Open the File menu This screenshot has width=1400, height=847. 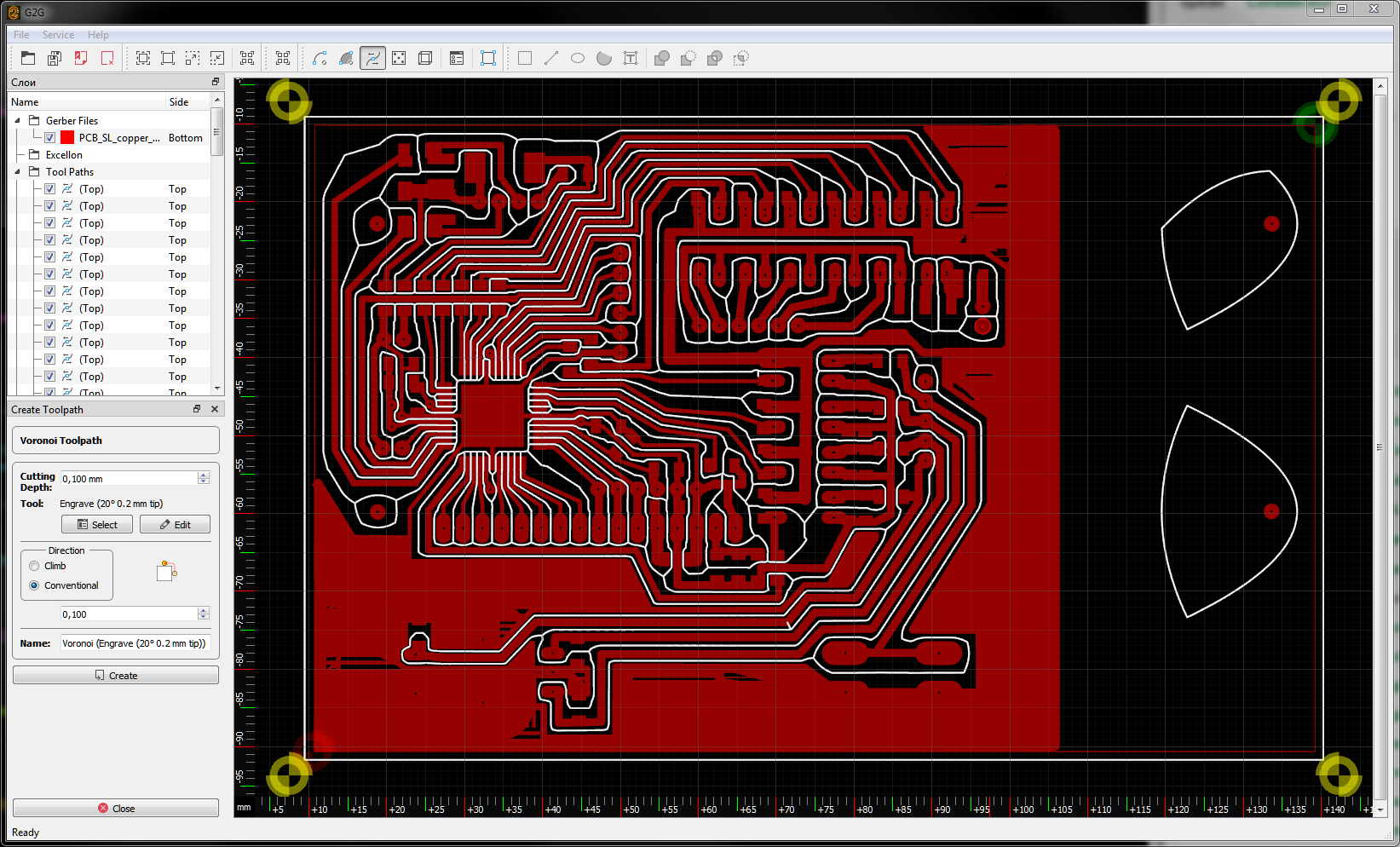(x=21, y=35)
